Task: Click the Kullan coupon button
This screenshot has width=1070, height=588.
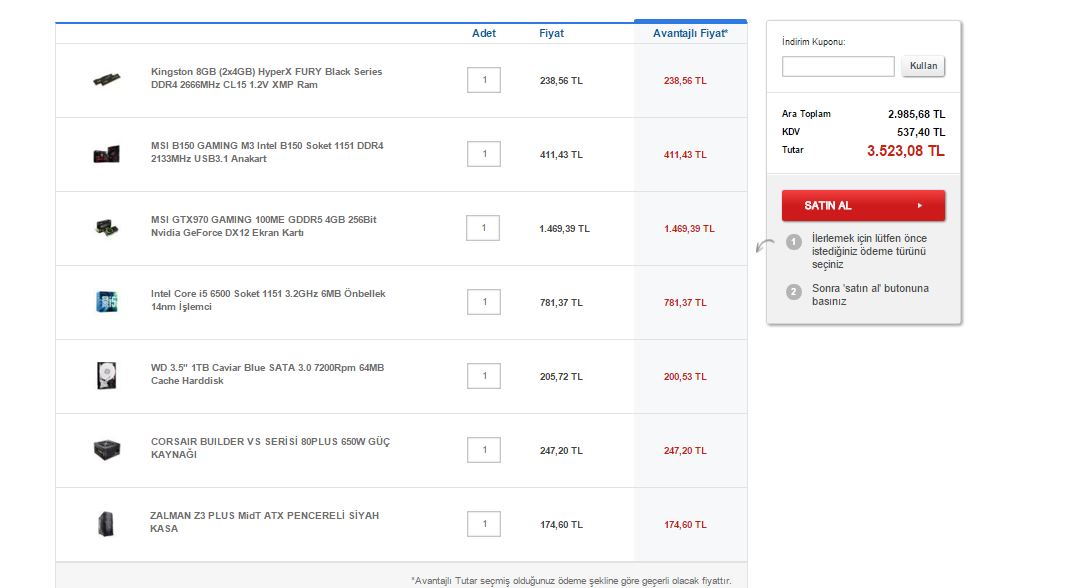Action: click(x=923, y=66)
